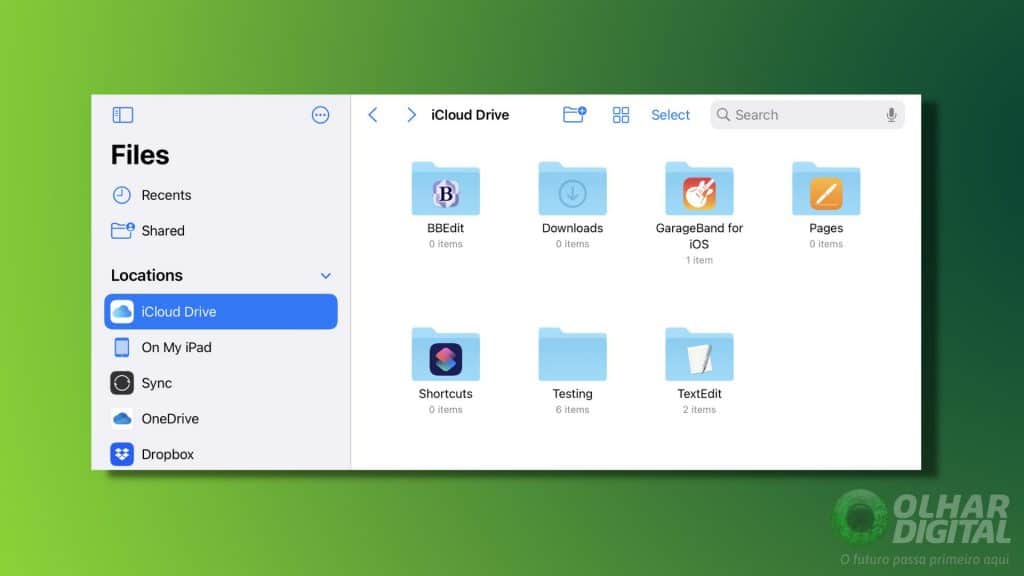
Task: Click the iCloud Drive title text
Action: [470, 115]
